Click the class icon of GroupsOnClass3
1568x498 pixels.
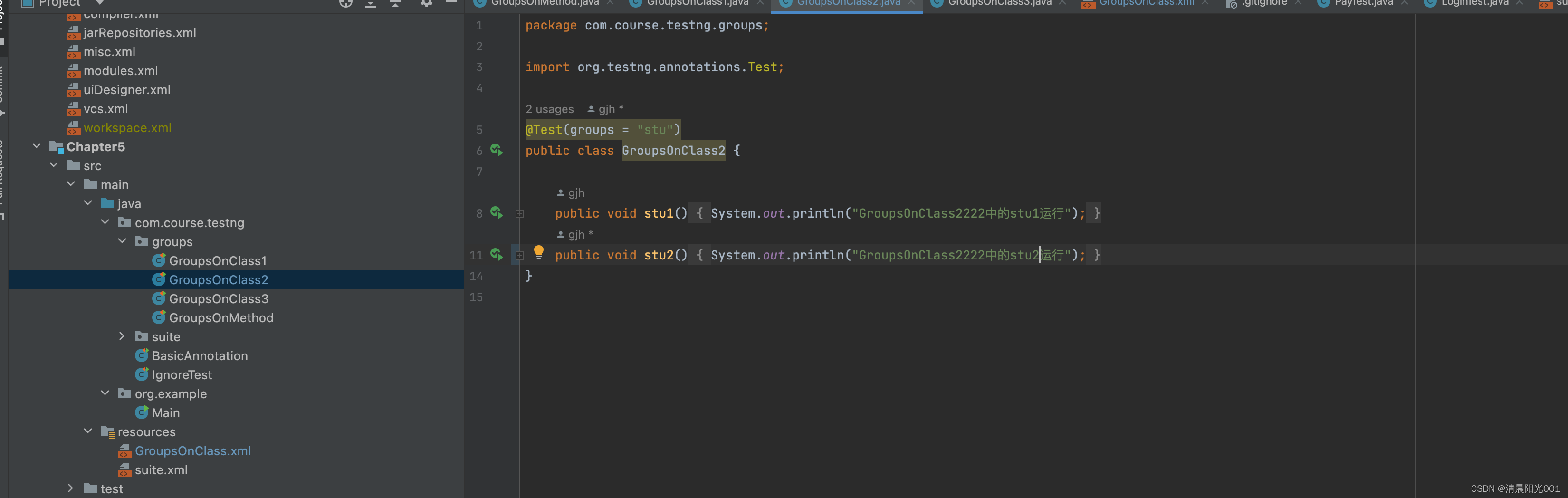(159, 298)
